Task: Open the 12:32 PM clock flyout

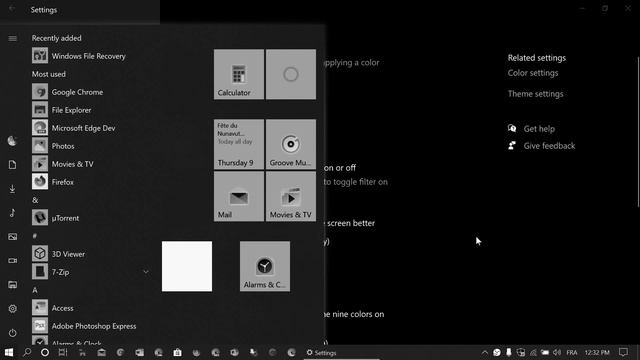Action: point(597,352)
